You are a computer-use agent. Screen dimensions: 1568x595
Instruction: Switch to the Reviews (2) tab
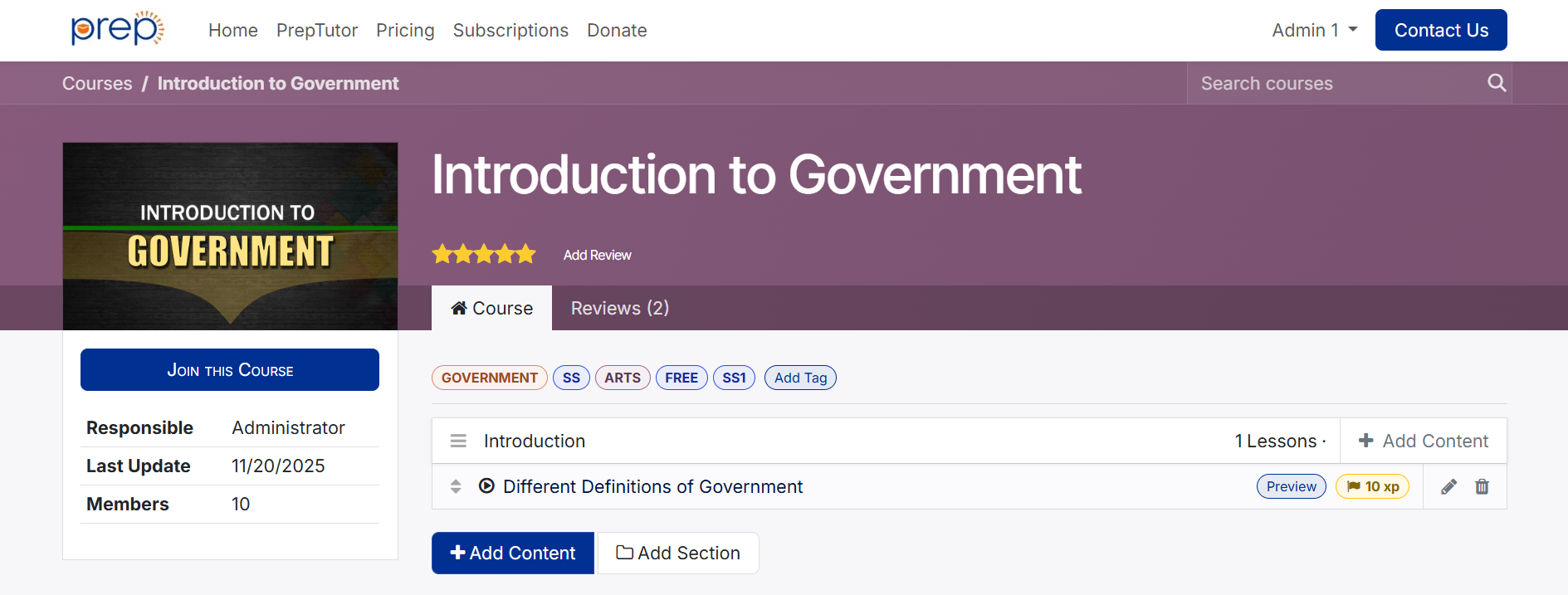tap(620, 308)
